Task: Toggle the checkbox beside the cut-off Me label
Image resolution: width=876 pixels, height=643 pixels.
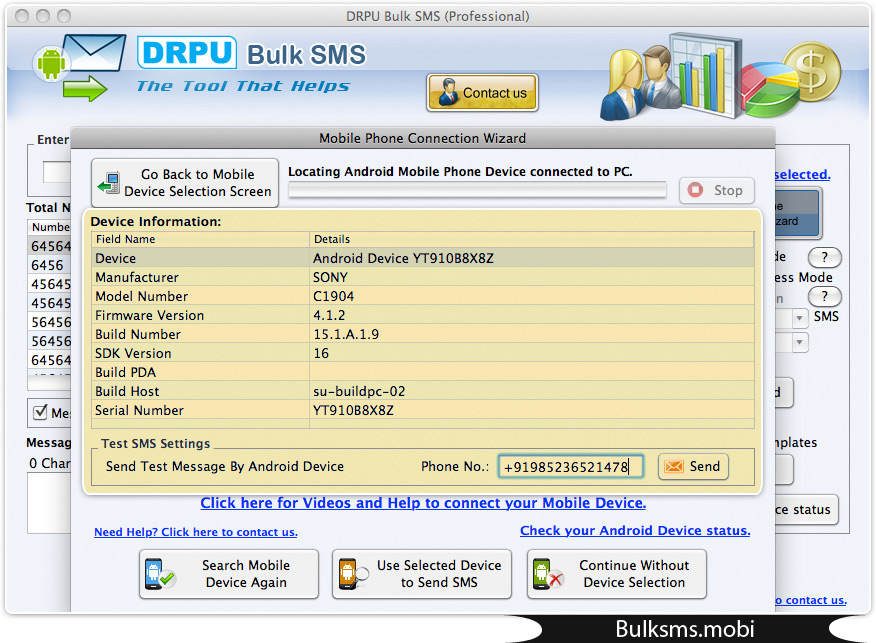Action: 40,412
